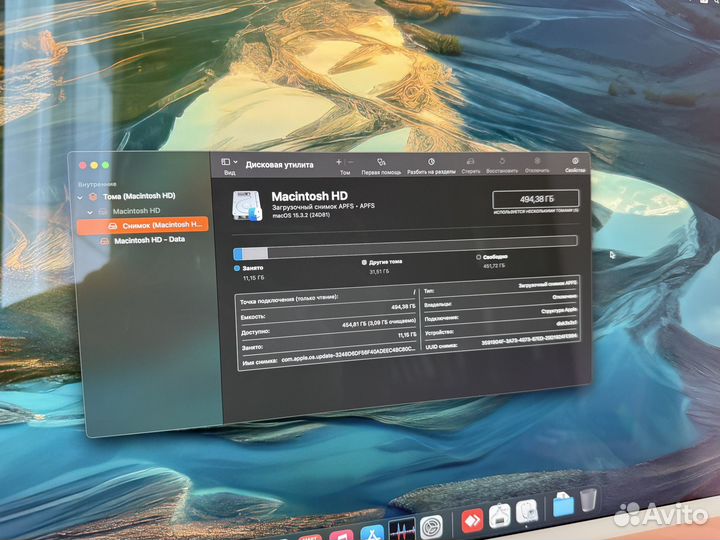
Task: Click the Владельцы row in info table
Action: (x=500, y=300)
